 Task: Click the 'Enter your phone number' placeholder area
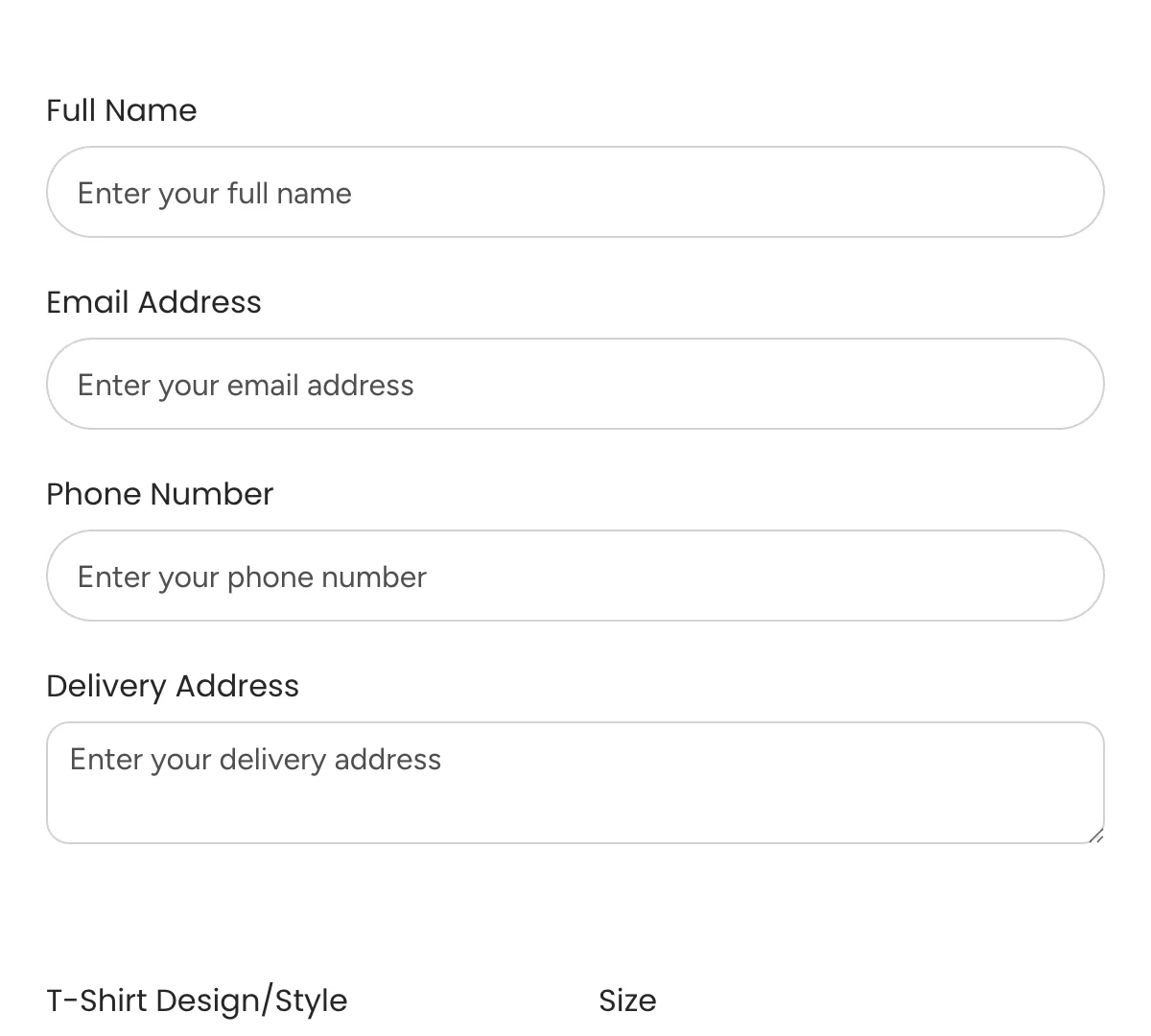[251, 577]
